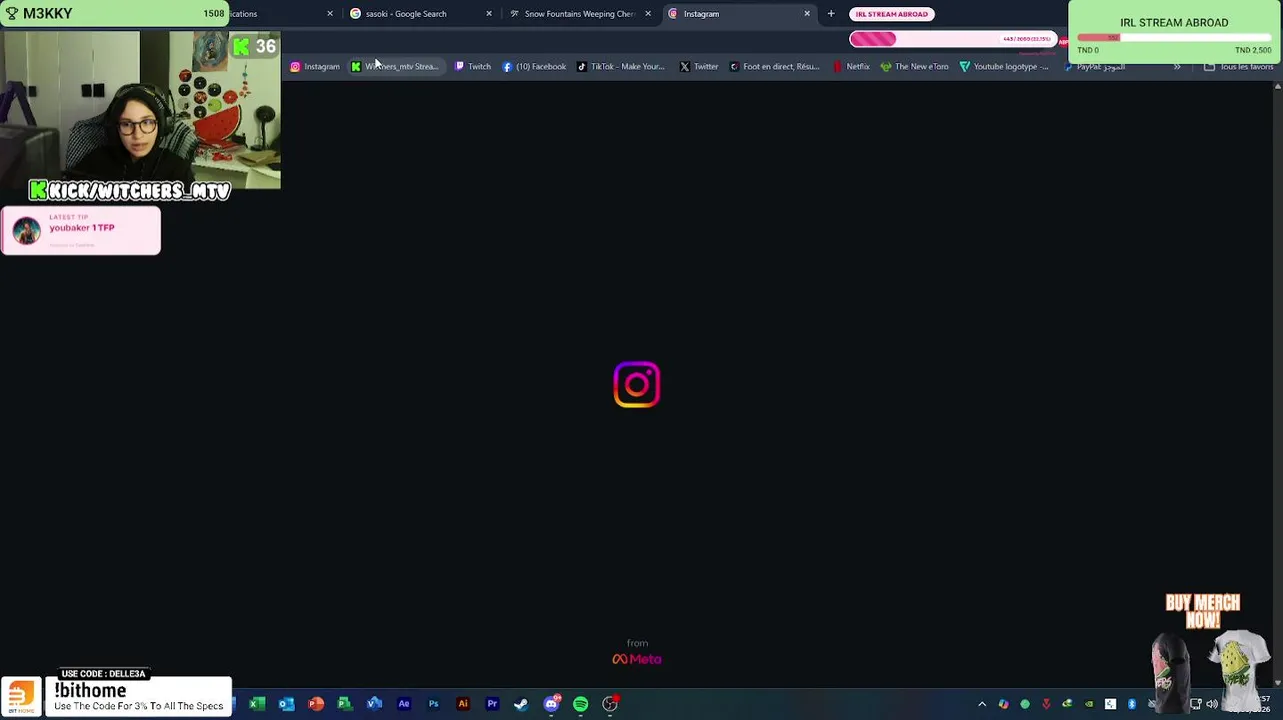Viewport: 1283px width, 720px height.
Task: Click the page vertical scrollbar
Action: [1277, 385]
